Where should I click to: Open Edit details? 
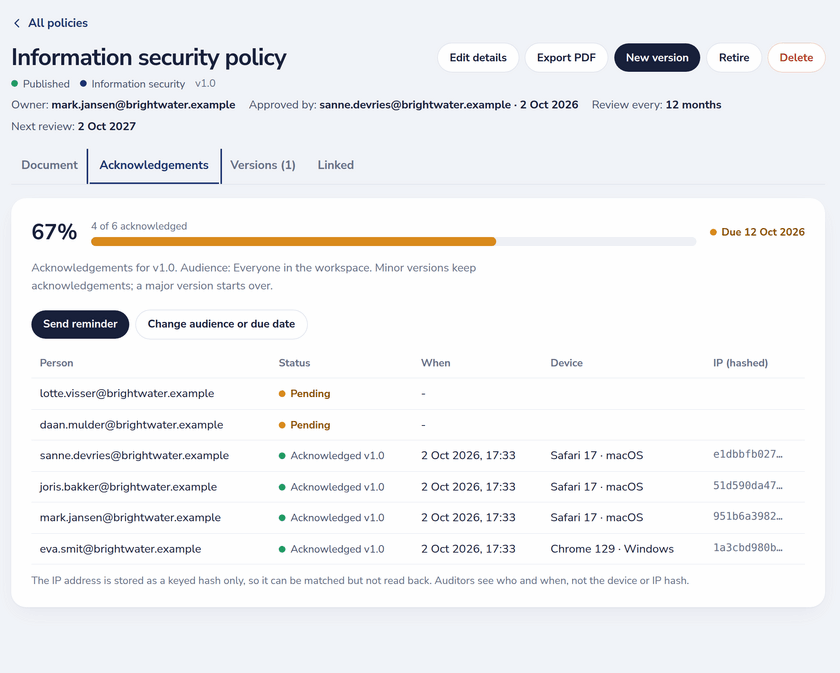(478, 57)
